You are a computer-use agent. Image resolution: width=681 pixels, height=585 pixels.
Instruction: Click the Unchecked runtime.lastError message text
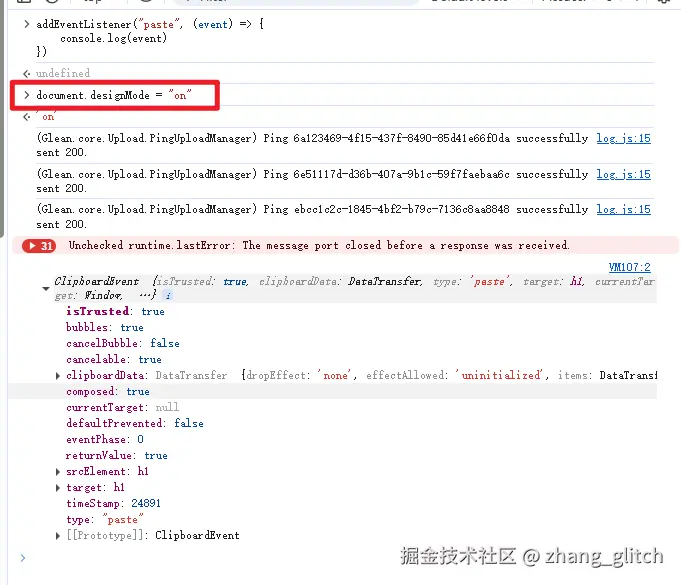tap(319, 246)
